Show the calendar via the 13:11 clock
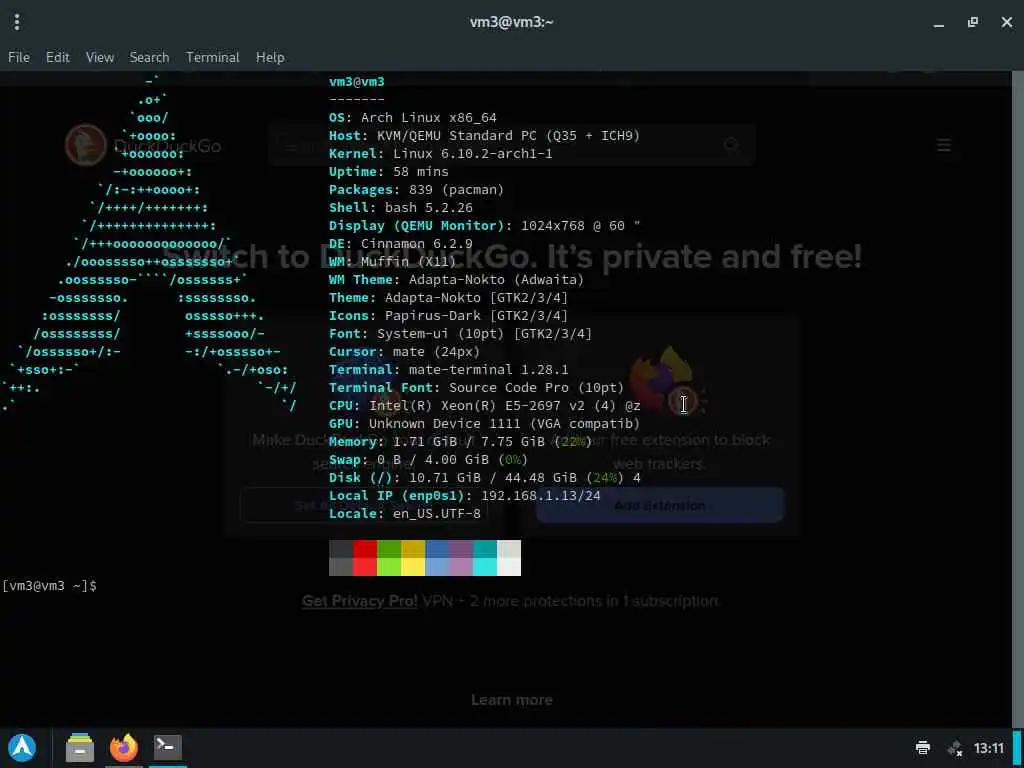 coord(989,748)
